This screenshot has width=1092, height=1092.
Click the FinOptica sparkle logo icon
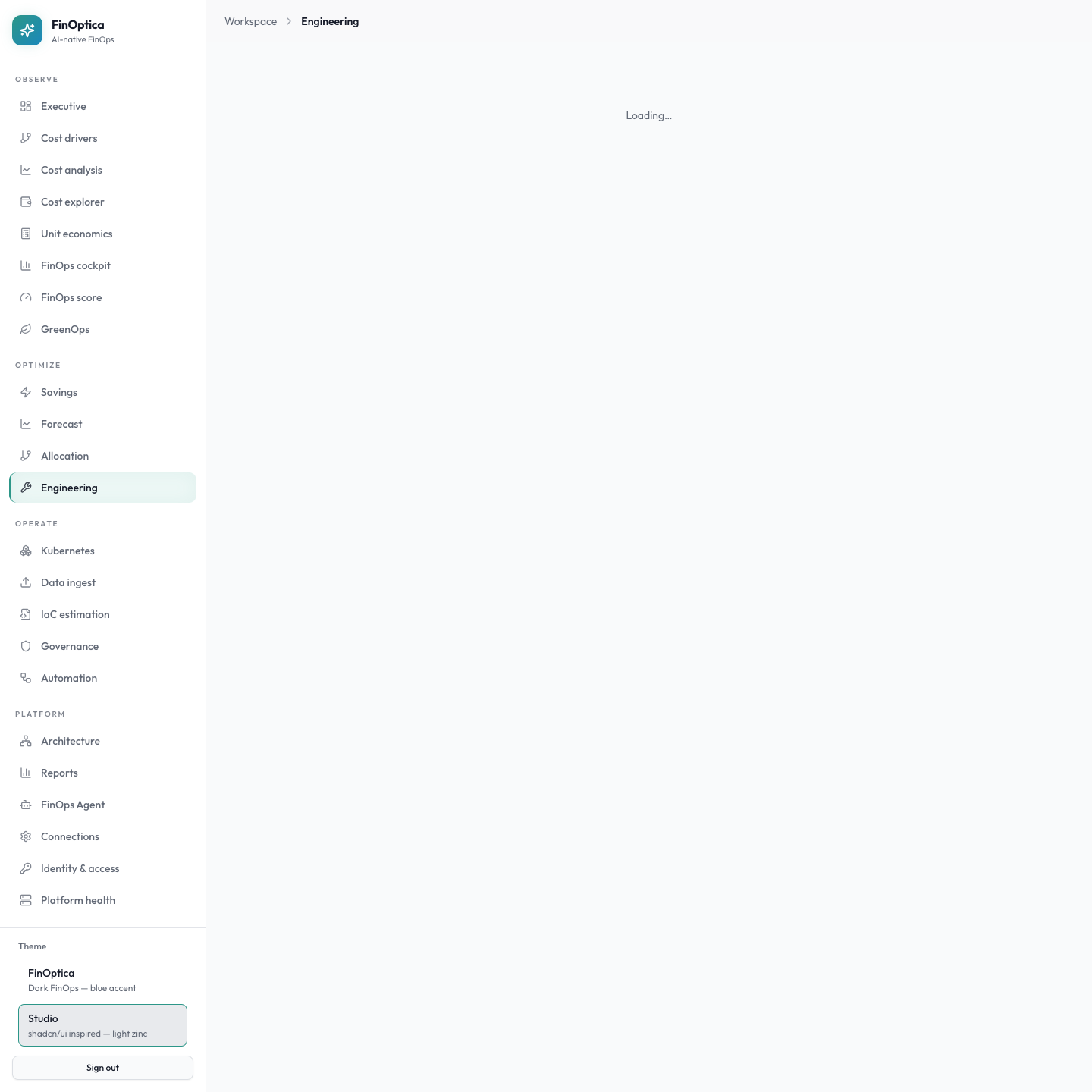(x=27, y=30)
